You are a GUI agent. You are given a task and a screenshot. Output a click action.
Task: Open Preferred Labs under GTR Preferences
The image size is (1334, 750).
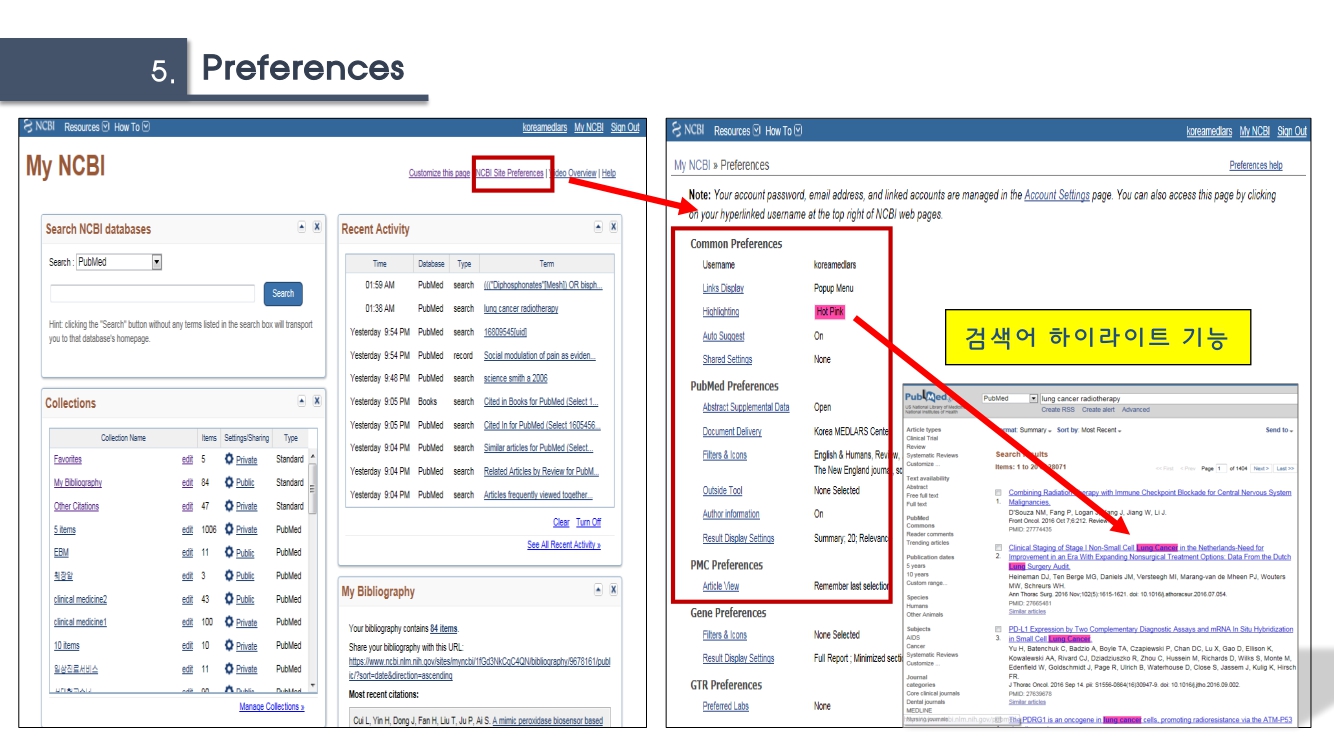click(x=725, y=705)
